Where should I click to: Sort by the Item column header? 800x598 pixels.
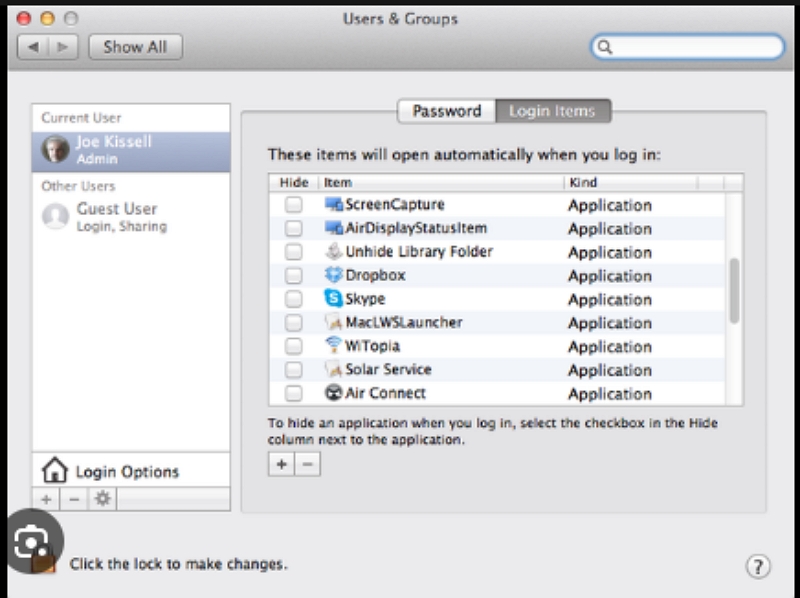[x=441, y=182]
